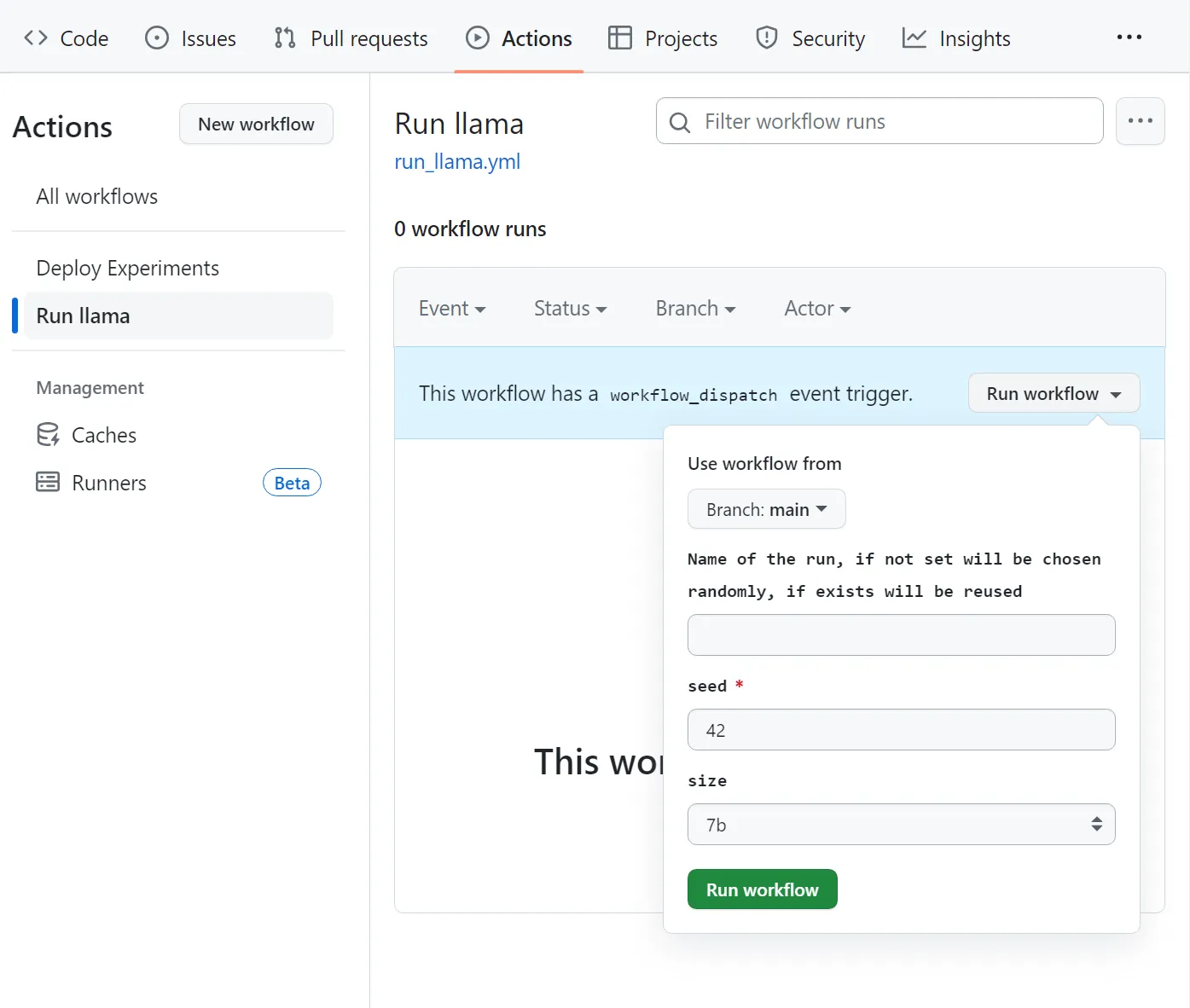Open the Branch: main selector
The image size is (1190, 1008).
point(767,509)
